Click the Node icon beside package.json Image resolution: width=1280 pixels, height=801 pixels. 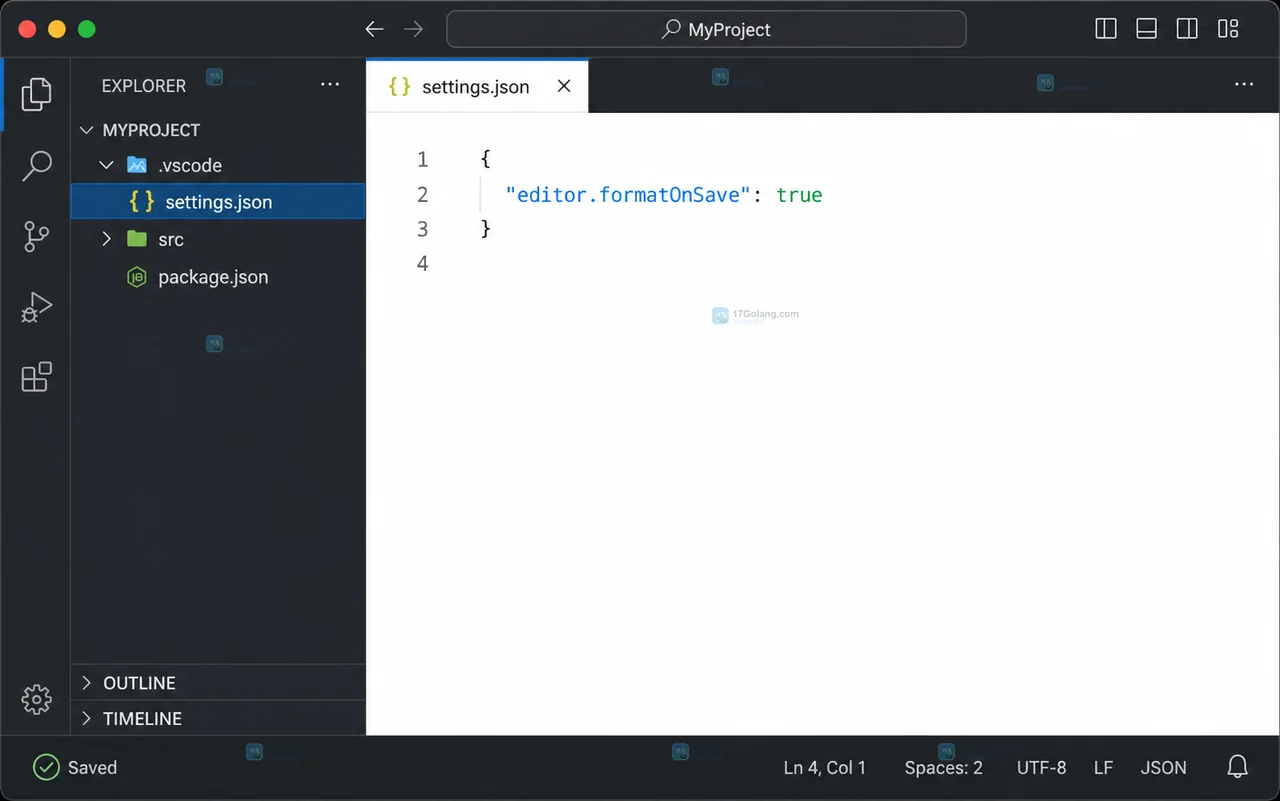pyautogui.click(x=137, y=277)
